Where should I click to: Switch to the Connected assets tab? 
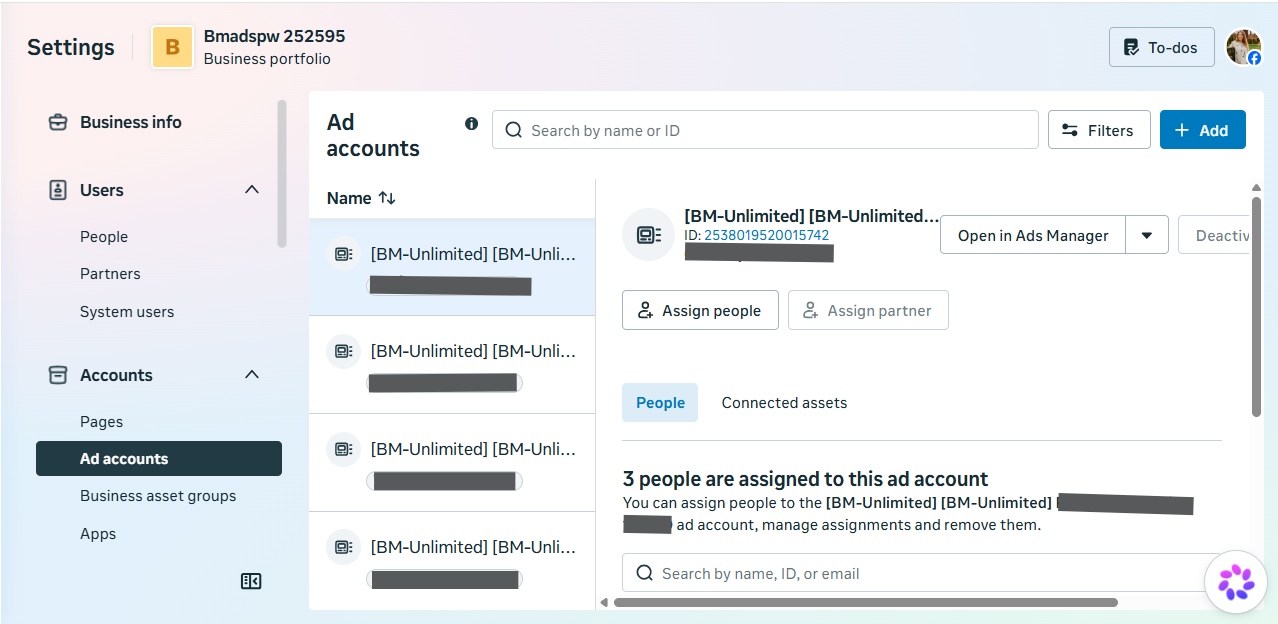pos(784,403)
